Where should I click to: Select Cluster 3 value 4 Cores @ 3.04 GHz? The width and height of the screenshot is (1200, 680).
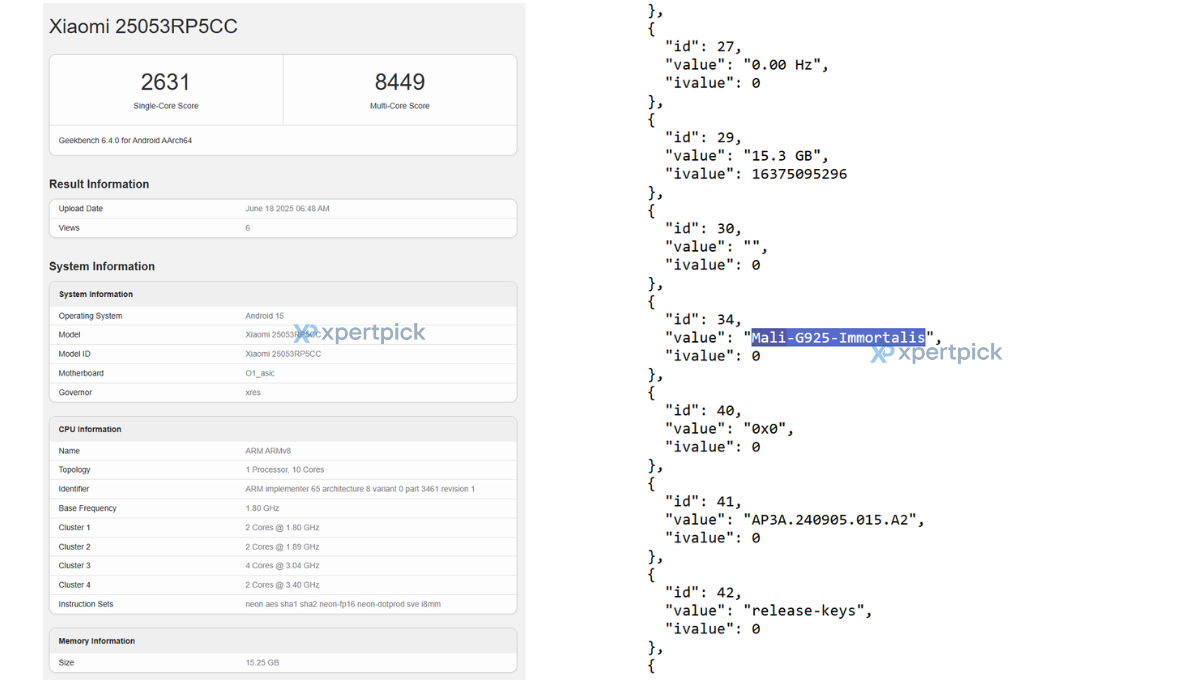coord(282,566)
